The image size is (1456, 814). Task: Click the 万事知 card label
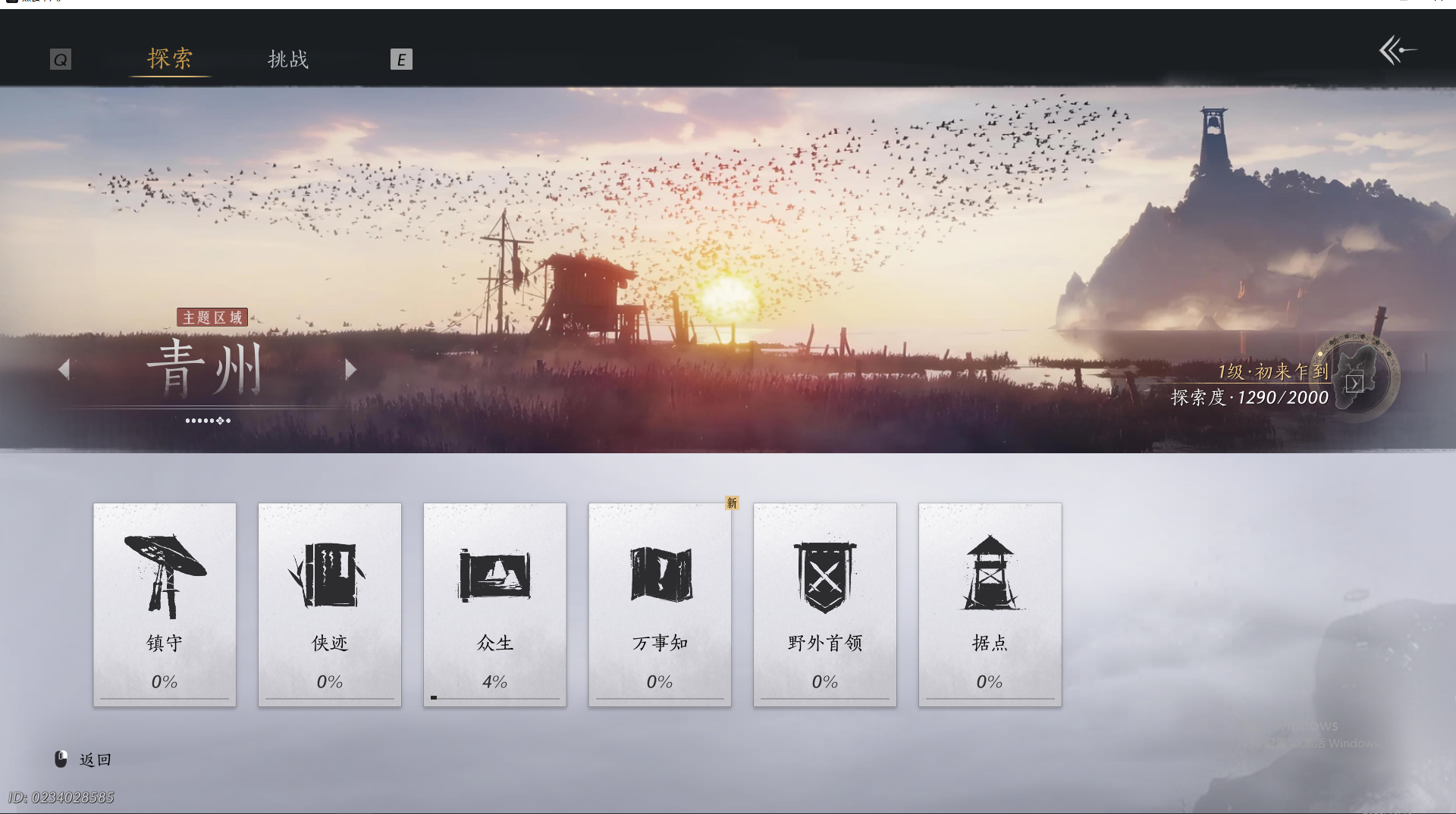(x=661, y=643)
